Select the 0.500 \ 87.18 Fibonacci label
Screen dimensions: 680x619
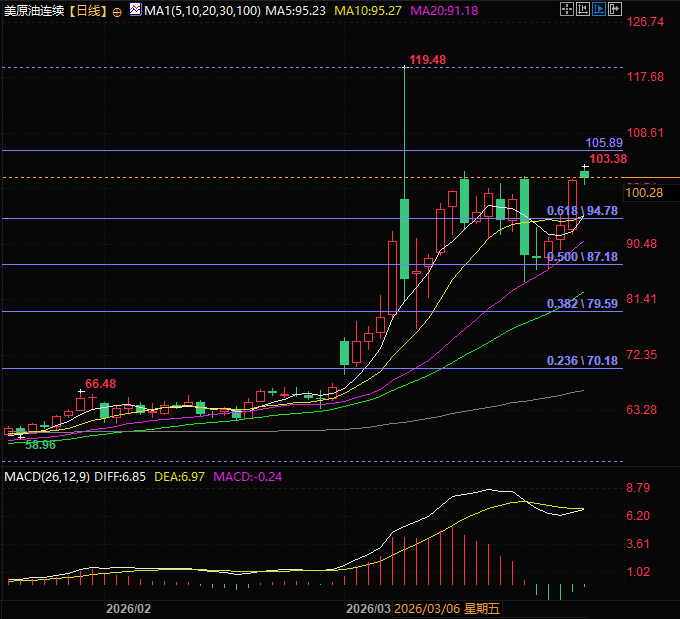coord(582,257)
